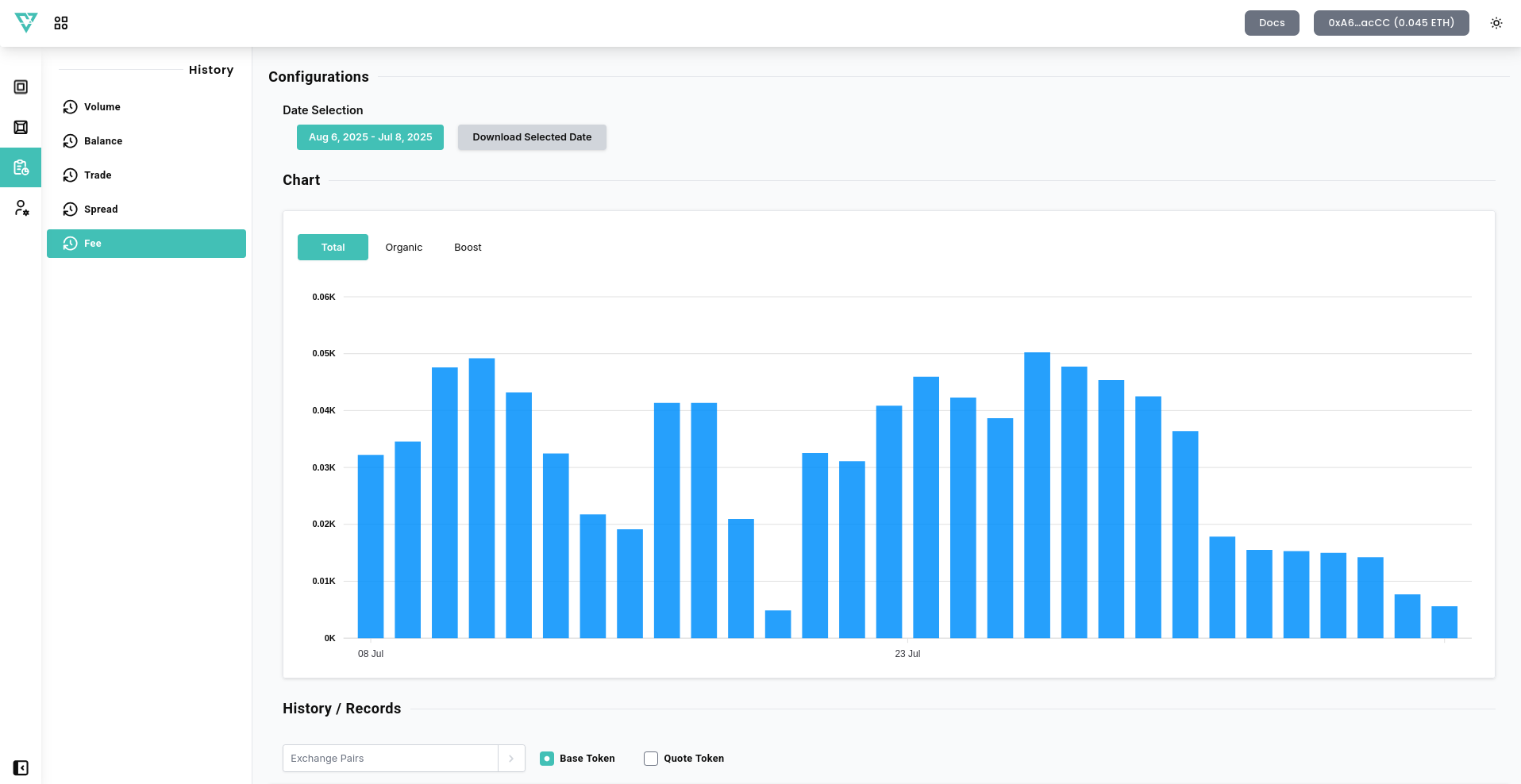Expand the Exchange Pairs dropdown arrow
Screen dimensions: 1521x784
[x=511, y=759]
